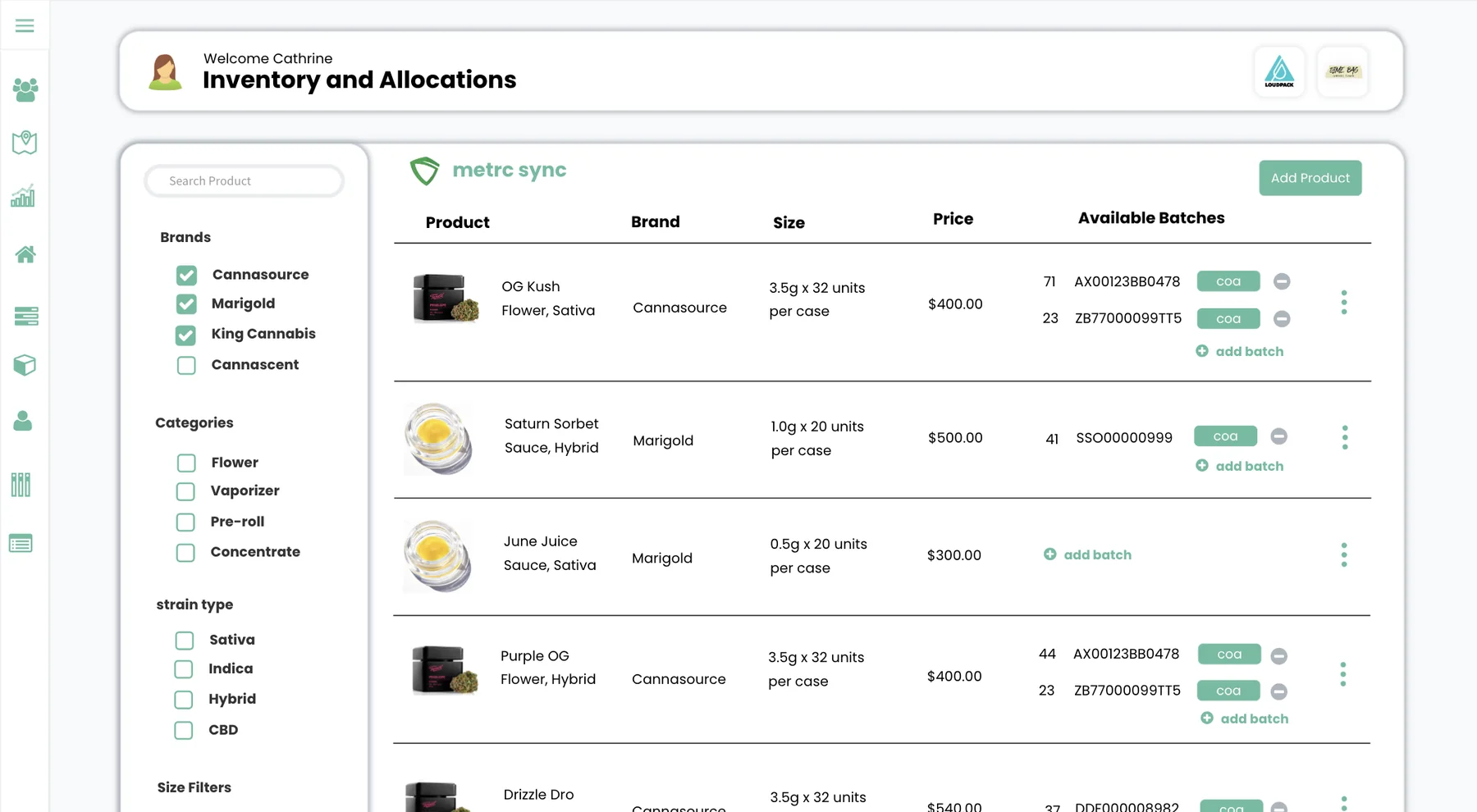Click the Size column header
1477x812 pixels.
pos(789,223)
